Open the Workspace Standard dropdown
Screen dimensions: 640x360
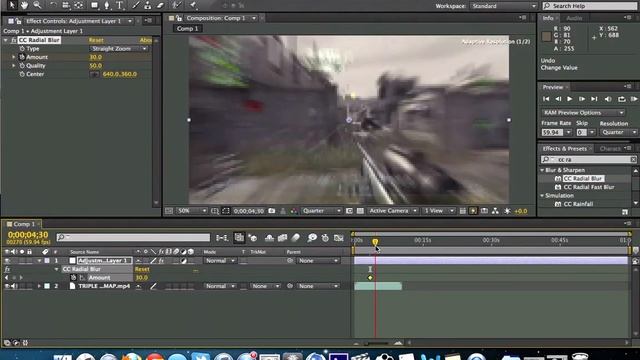[x=504, y=6]
